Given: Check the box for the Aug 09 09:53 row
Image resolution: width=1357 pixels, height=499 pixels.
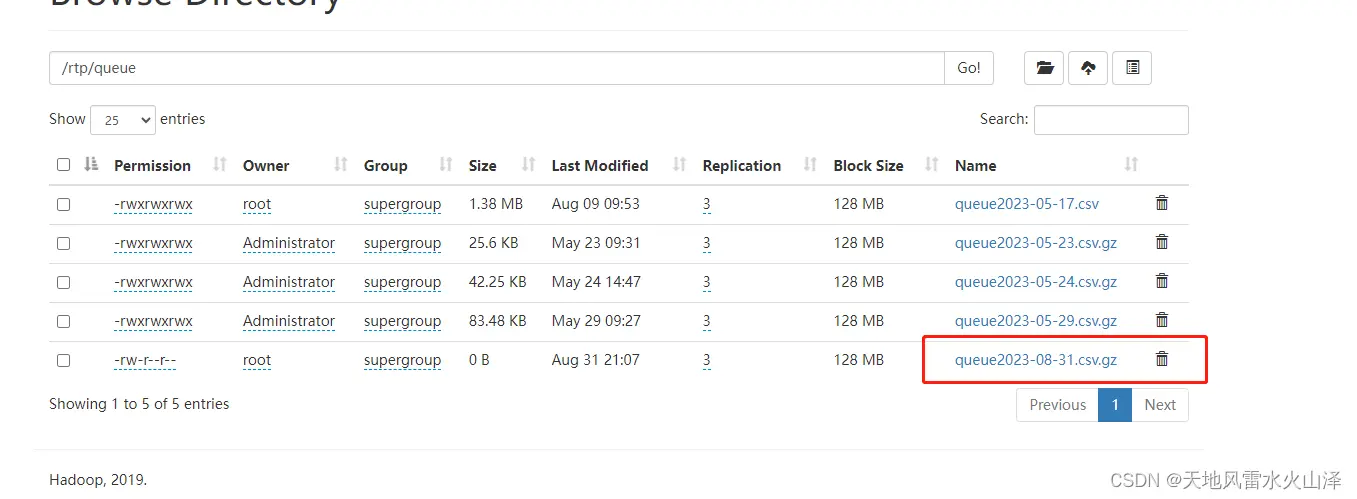Looking at the screenshot, I should (x=64, y=204).
